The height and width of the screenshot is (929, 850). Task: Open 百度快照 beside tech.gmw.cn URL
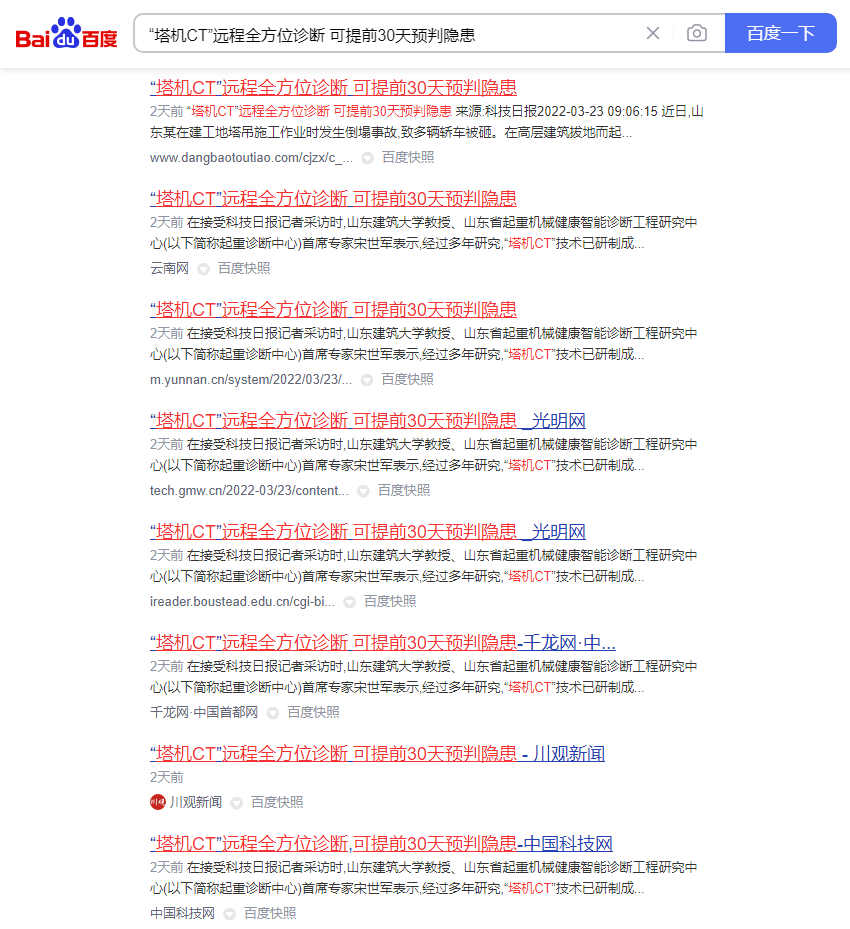(x=404, y=490)
